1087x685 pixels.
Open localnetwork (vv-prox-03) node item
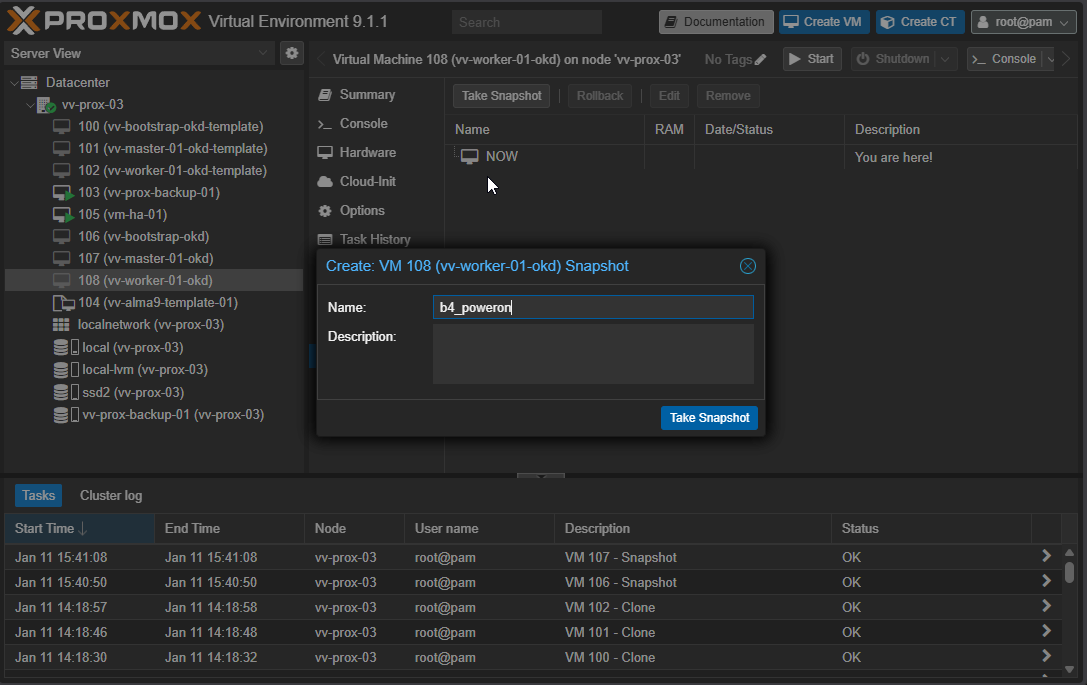coord(150,325)
